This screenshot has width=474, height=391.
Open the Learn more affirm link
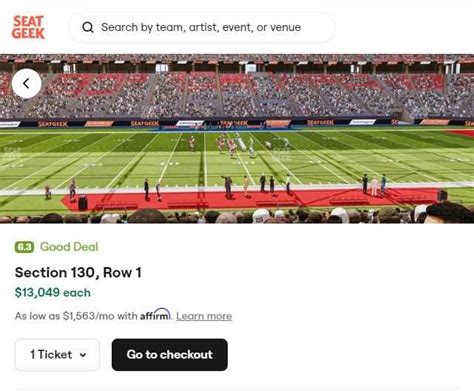204,316
